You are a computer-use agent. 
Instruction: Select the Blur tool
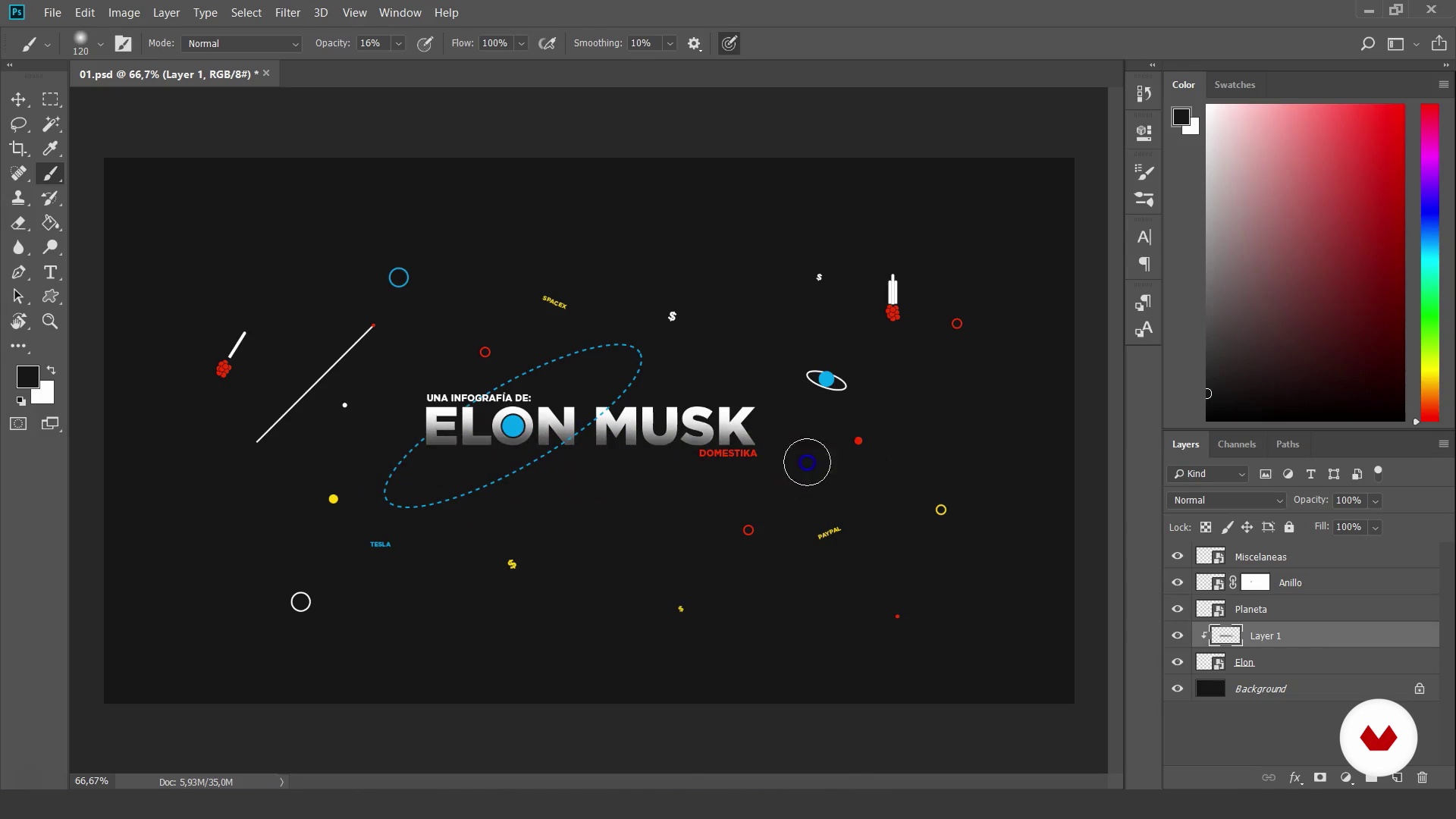[18, 247]
